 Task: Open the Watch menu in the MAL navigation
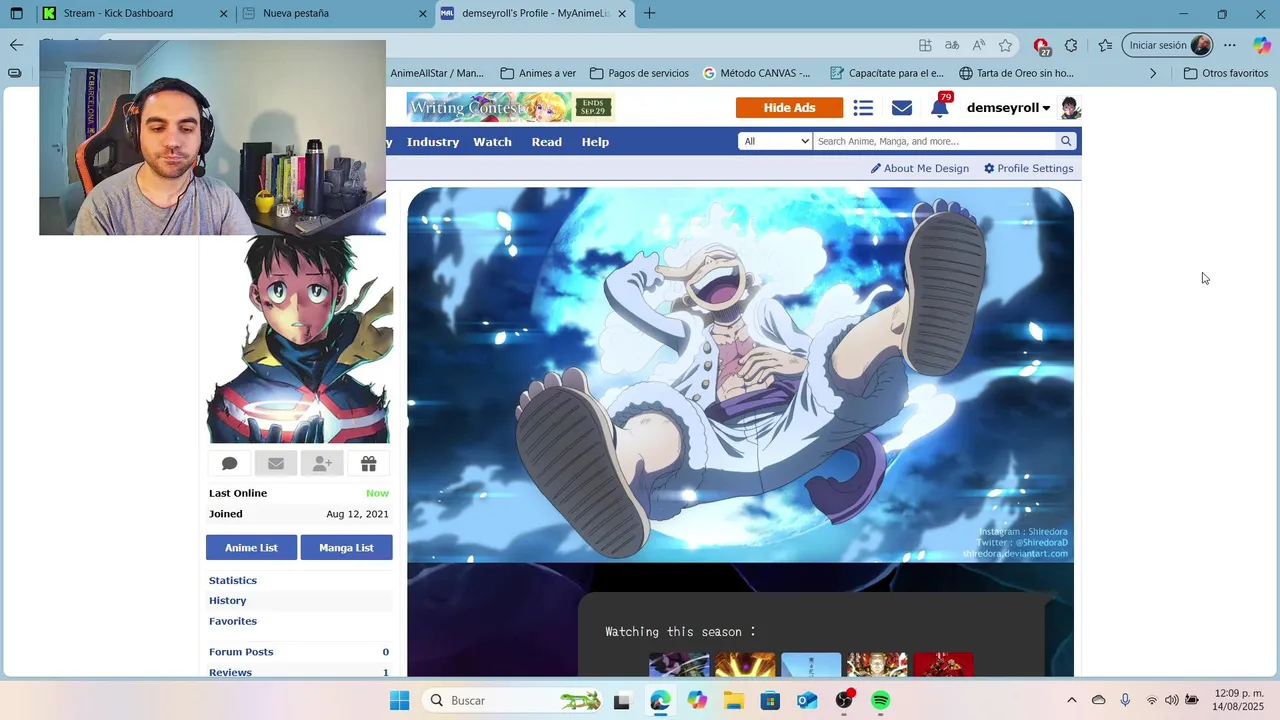[x=492, y=142]
